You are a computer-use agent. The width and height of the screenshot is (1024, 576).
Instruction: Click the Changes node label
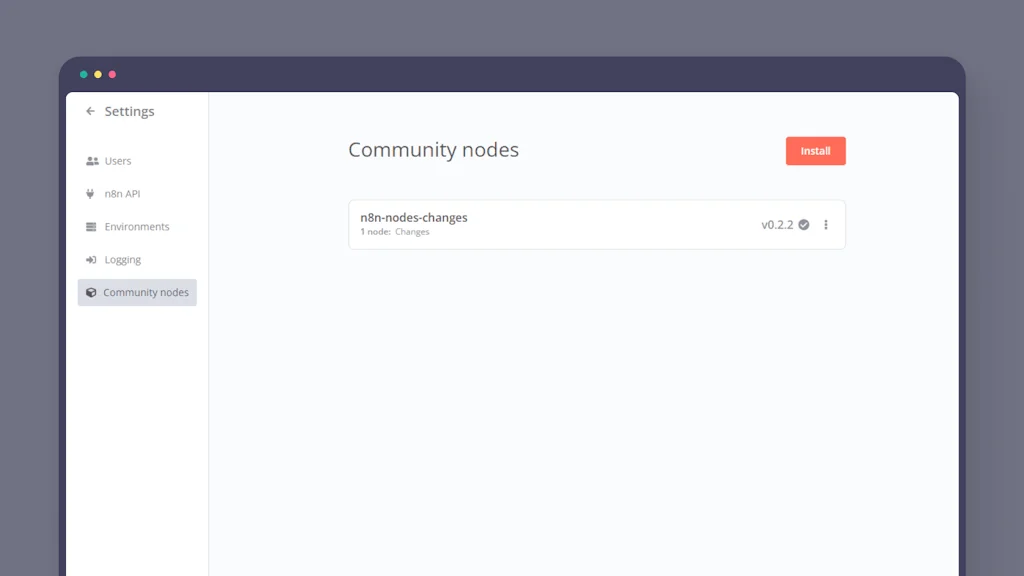pos(412,231)
